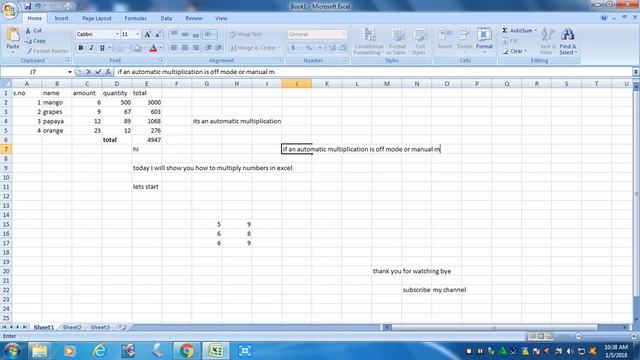The image size is (640, 360).
Task: Apply Conditional Formatting
Action: [369, 41]
